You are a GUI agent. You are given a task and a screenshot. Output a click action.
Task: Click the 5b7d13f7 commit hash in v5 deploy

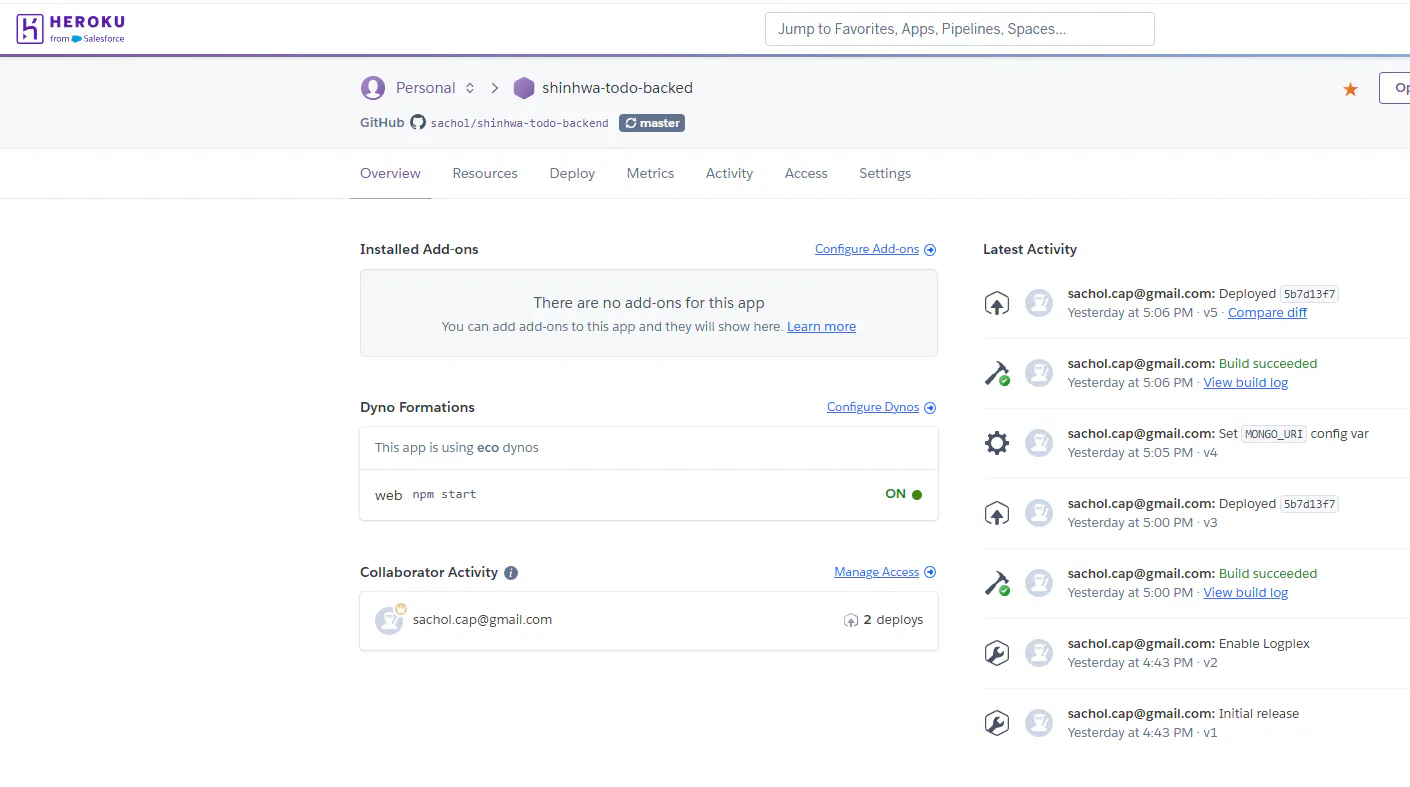click(x=1309, y=294)
